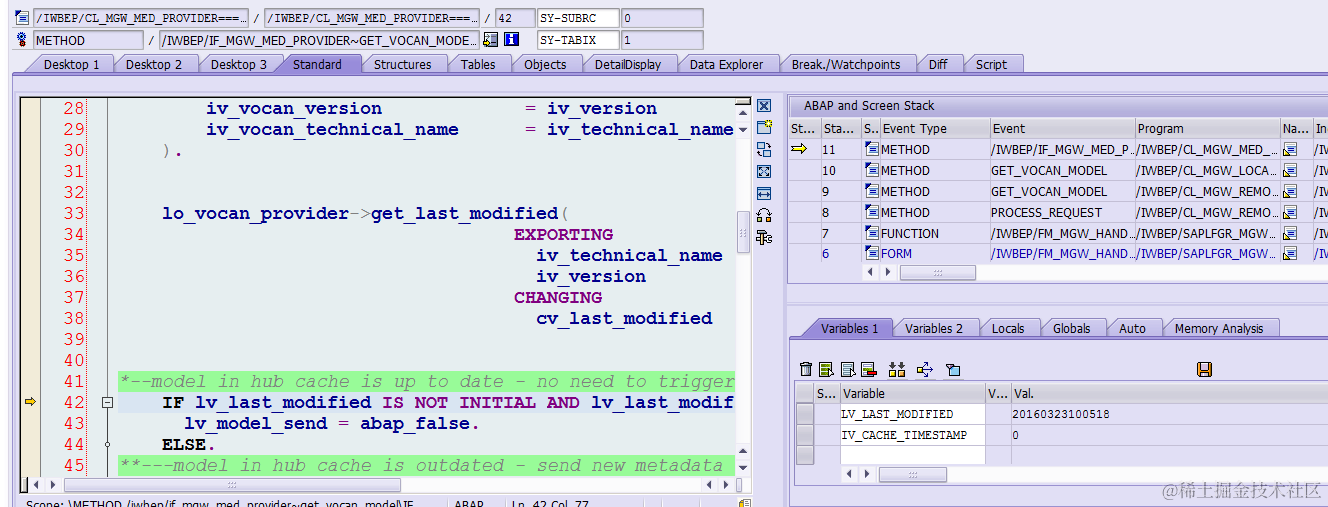Switch to Desktop 1 tab
The image size is (1328, 507).
pyautogui.click(x=71, y=64)
